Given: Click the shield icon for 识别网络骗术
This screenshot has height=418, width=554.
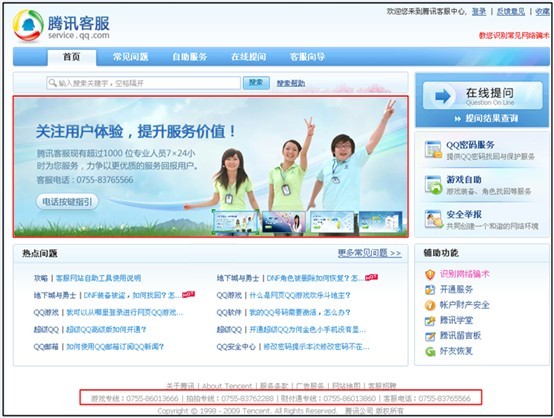Looking at the screenshot, I should [430, 274].
